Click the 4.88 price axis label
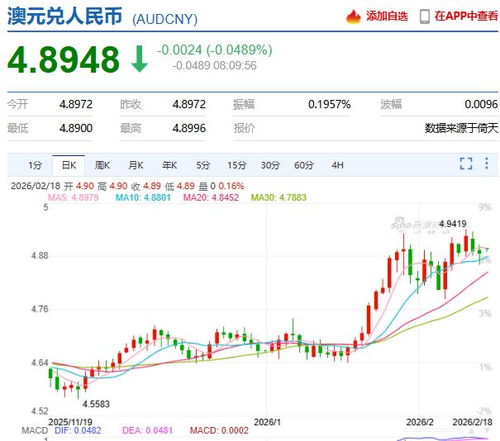Image resolution: width=500 pixels, height=441 pixels. 40,256
